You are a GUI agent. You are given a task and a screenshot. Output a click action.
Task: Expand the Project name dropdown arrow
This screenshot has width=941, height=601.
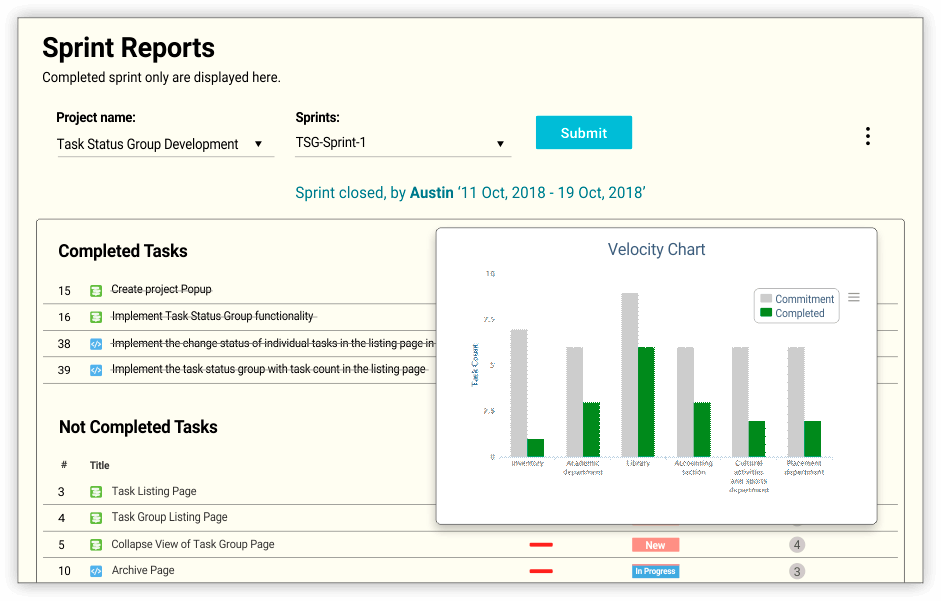point(258,144)
